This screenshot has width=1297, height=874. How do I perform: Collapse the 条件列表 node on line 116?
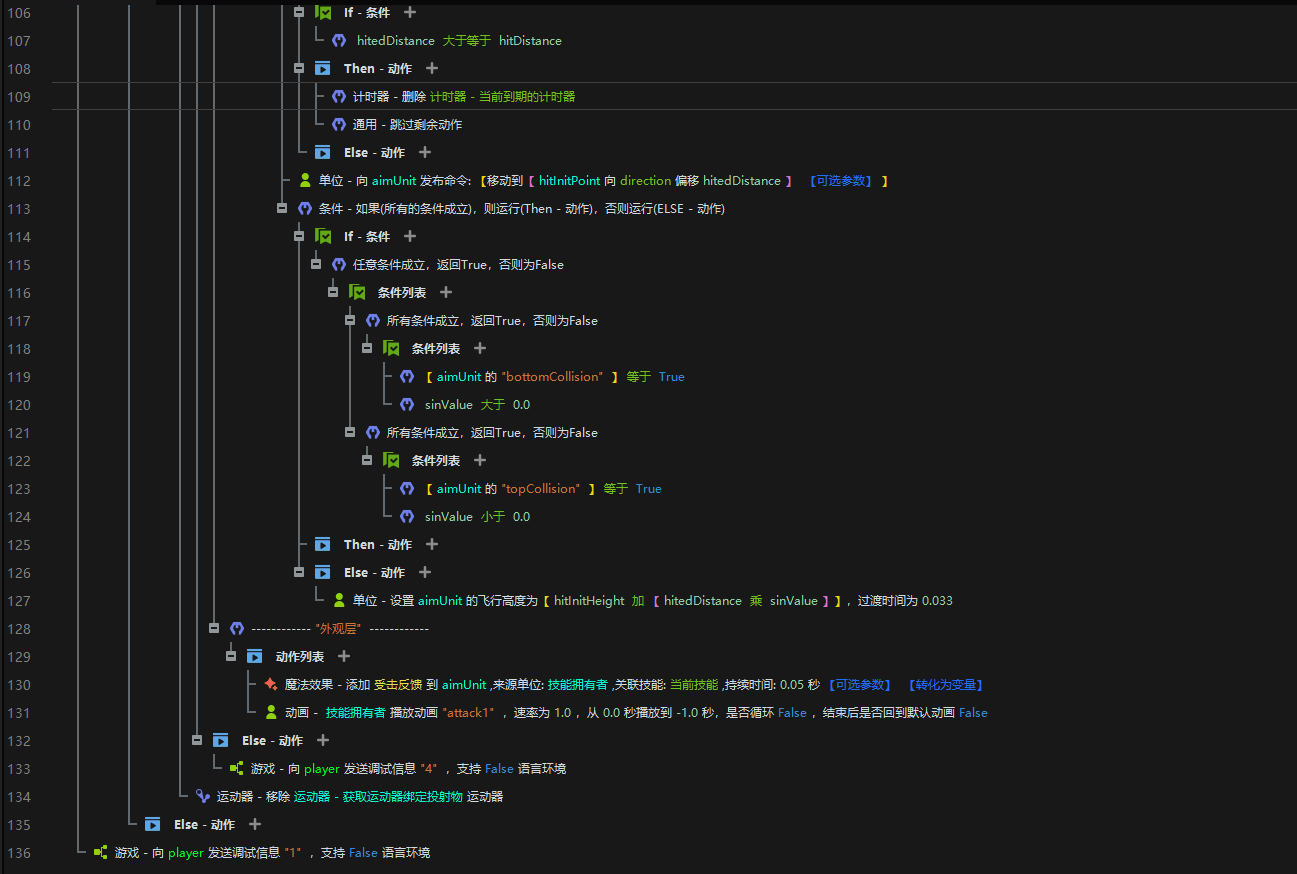[333, 292]
